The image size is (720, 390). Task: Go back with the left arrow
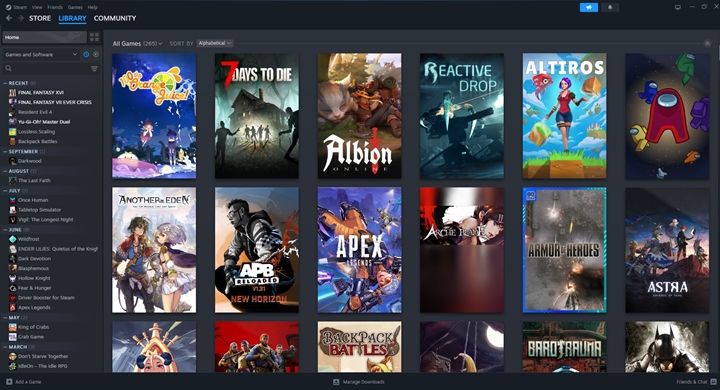(x=9, y=18)
